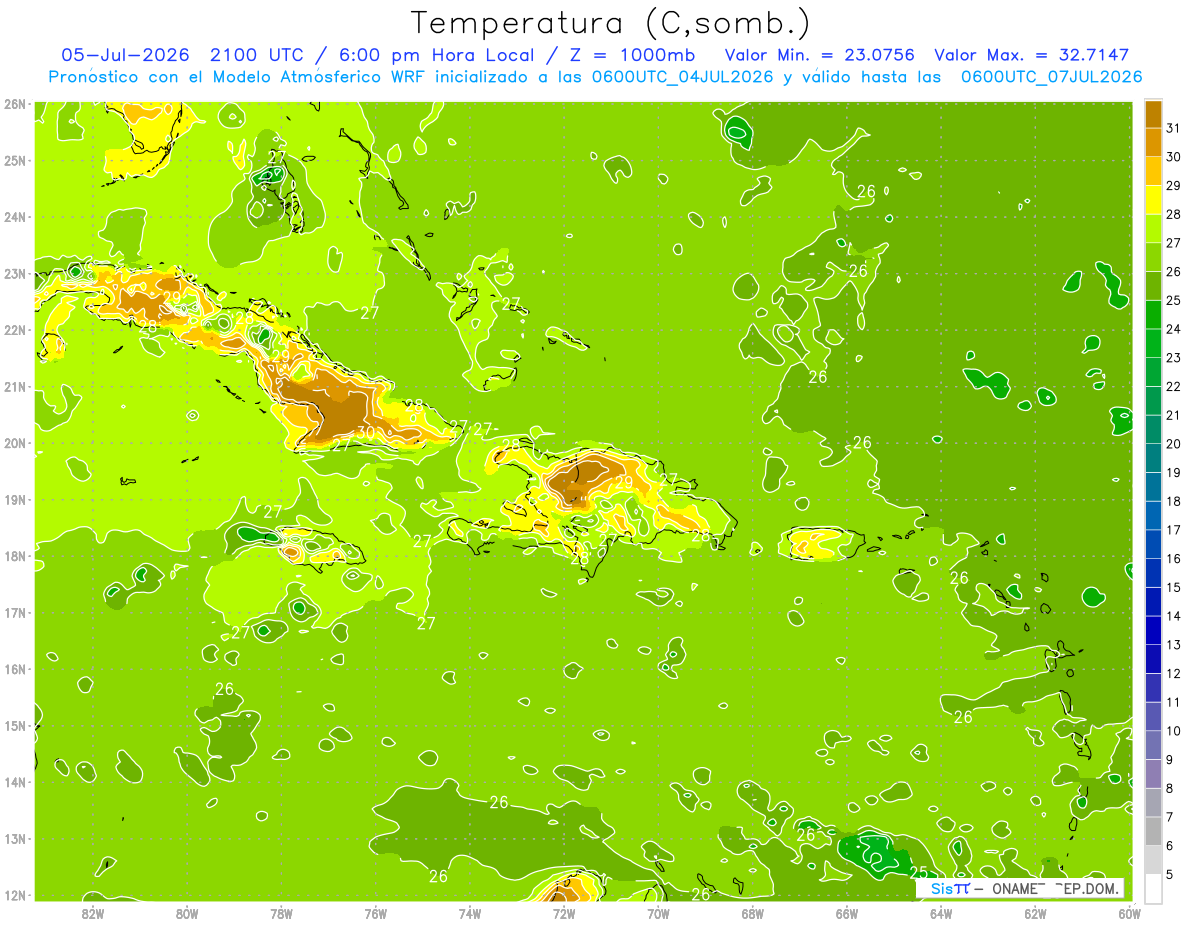Click the colorbar label 31
Screen dimensions: 1200x927
pyautogui.click(x=1173, y=127)
